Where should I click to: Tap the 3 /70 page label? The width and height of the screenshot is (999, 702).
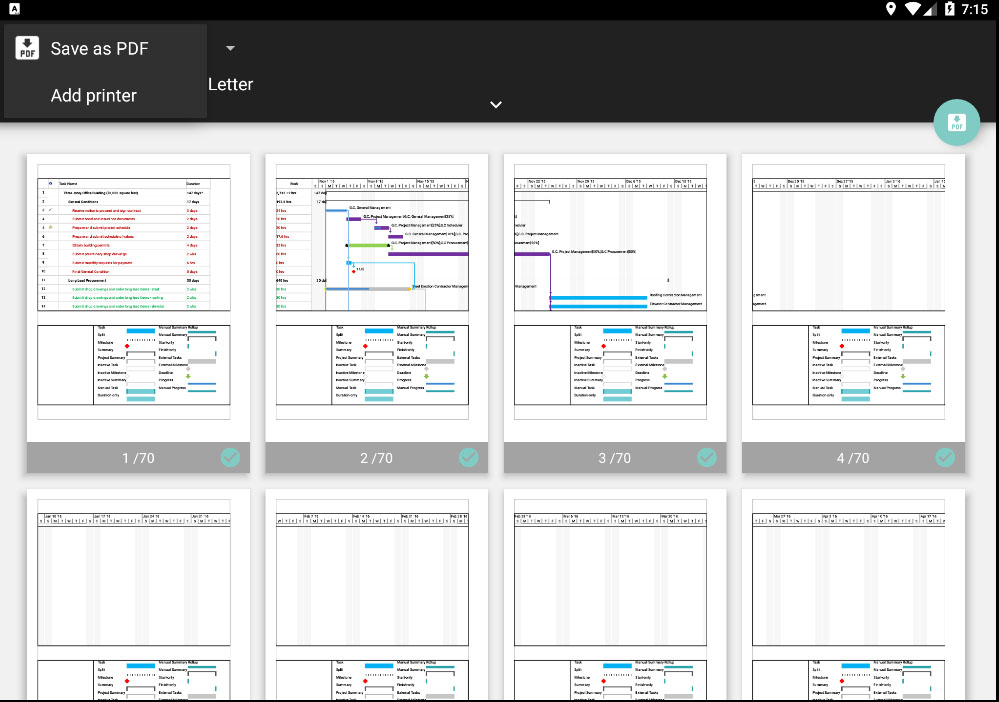coord(615,458)
